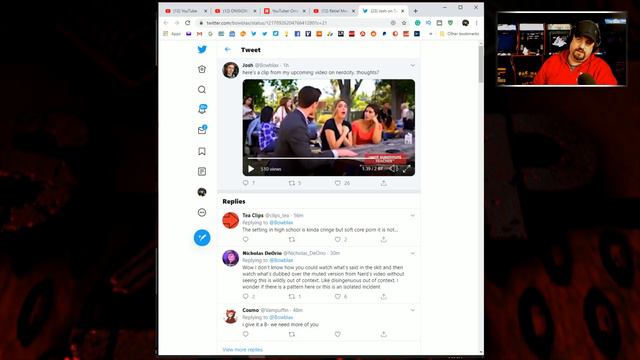This screenshot has width=640, height=360.
Task: Click @Bowblax link in Nicholas DeOrio reply
Action: click(x=281, y=260)
